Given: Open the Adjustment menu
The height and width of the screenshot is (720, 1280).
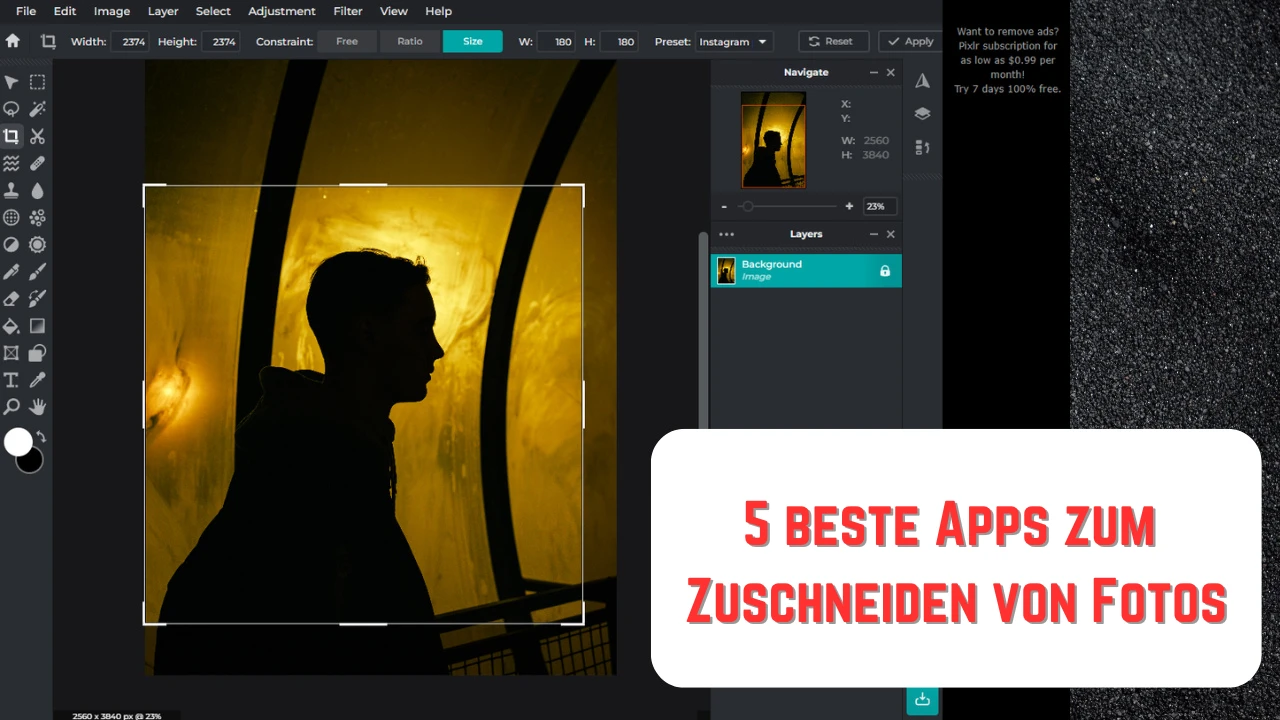Looking at the screenshot, I should tap(281, 11).
